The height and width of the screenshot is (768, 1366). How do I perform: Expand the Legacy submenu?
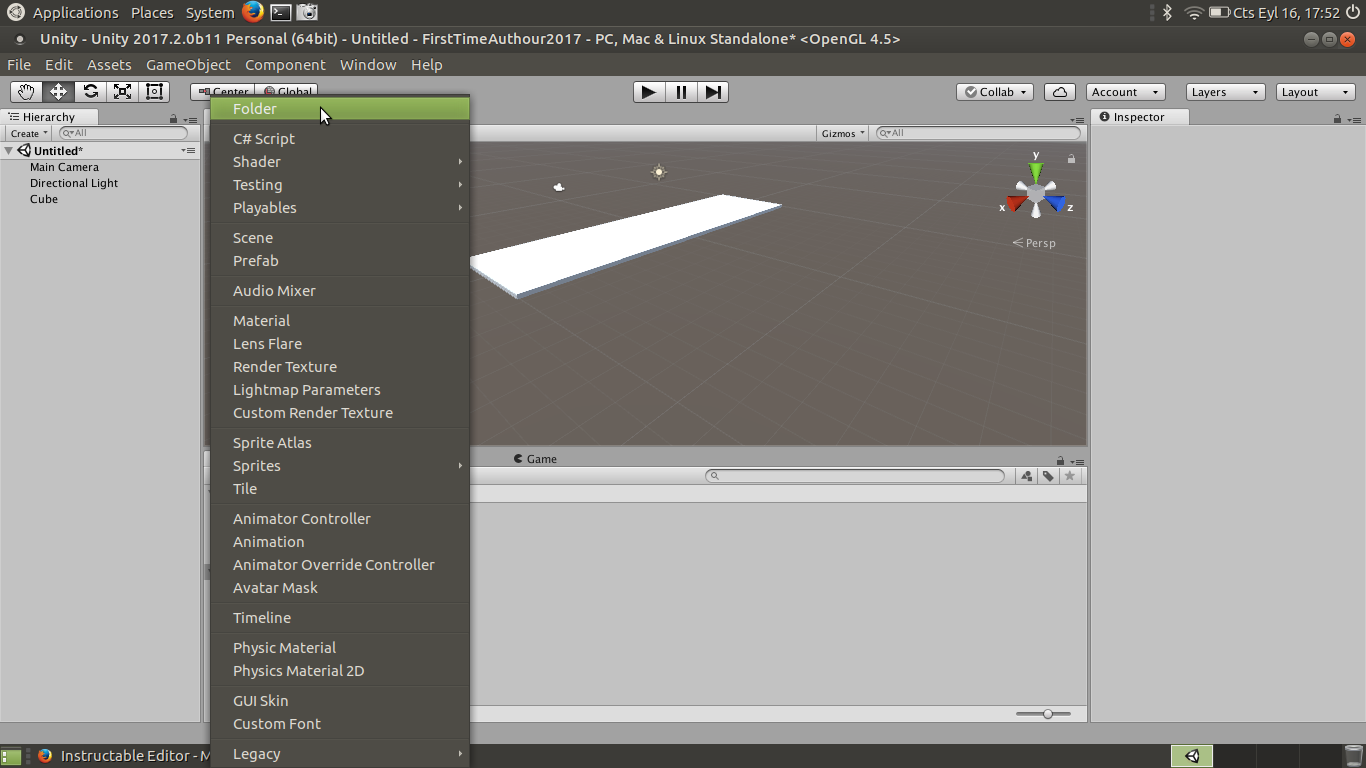(340, 754)
